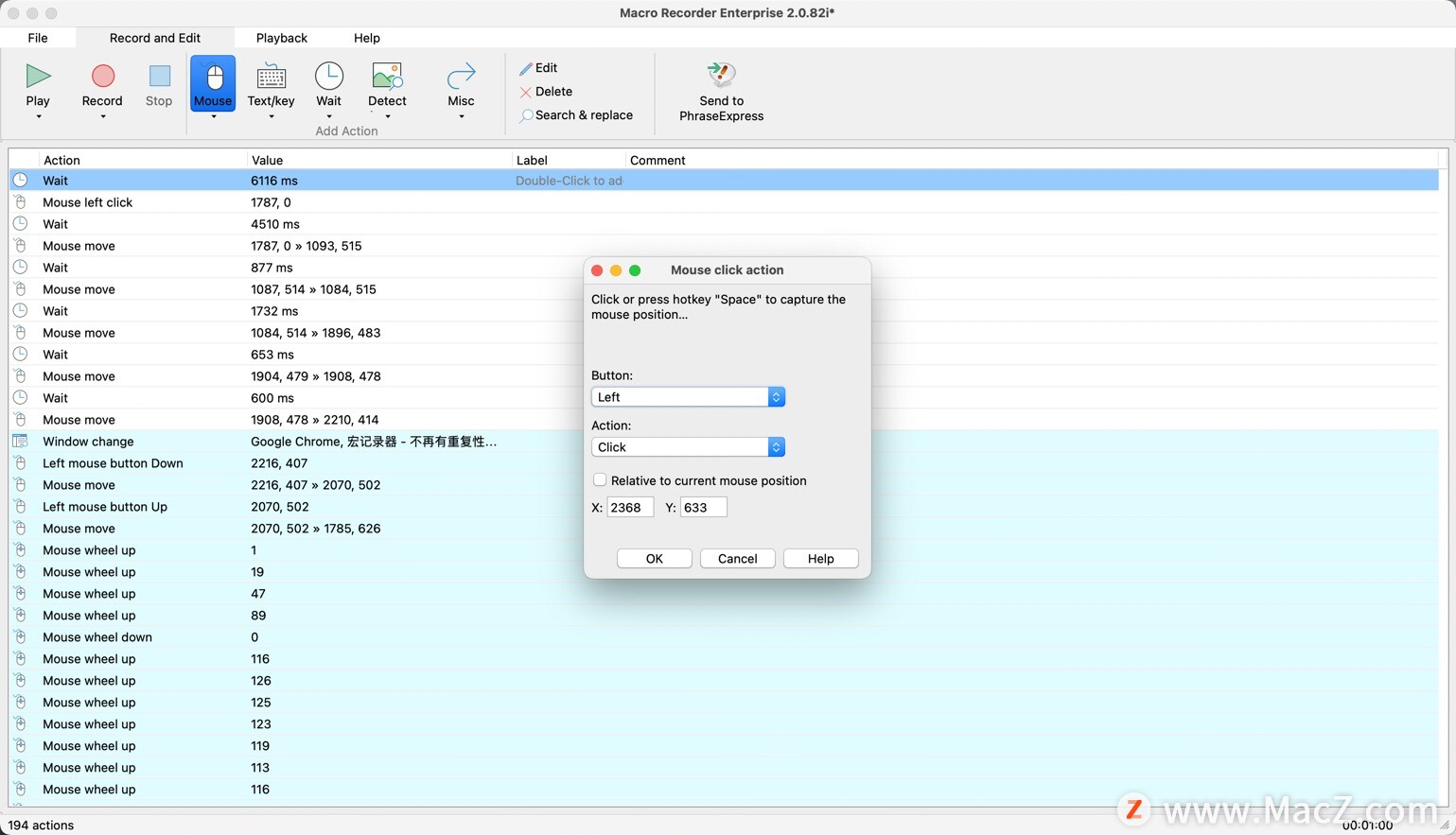Open the Button dropdown showing Left
Screen dimensions: 1456x835
[688, 397]
